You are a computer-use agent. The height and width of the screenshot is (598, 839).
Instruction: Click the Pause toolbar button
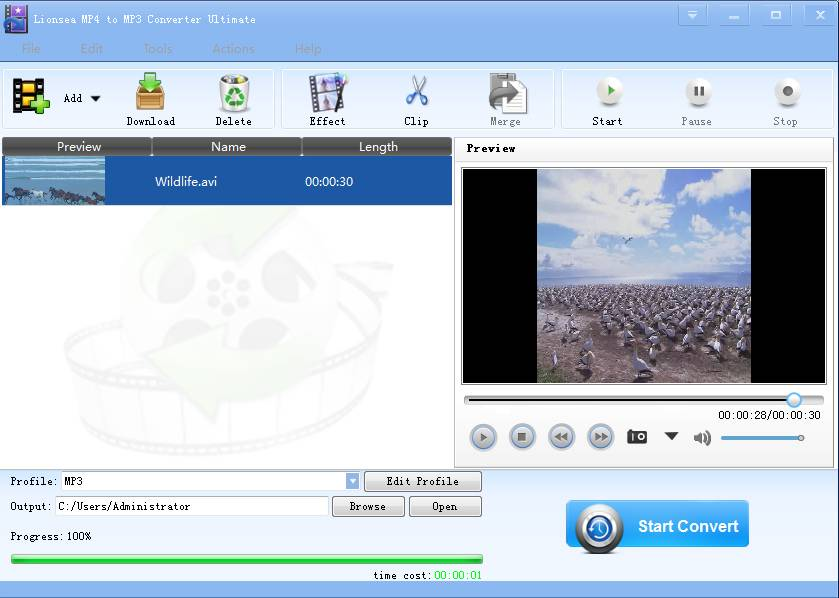click(697, 102)
